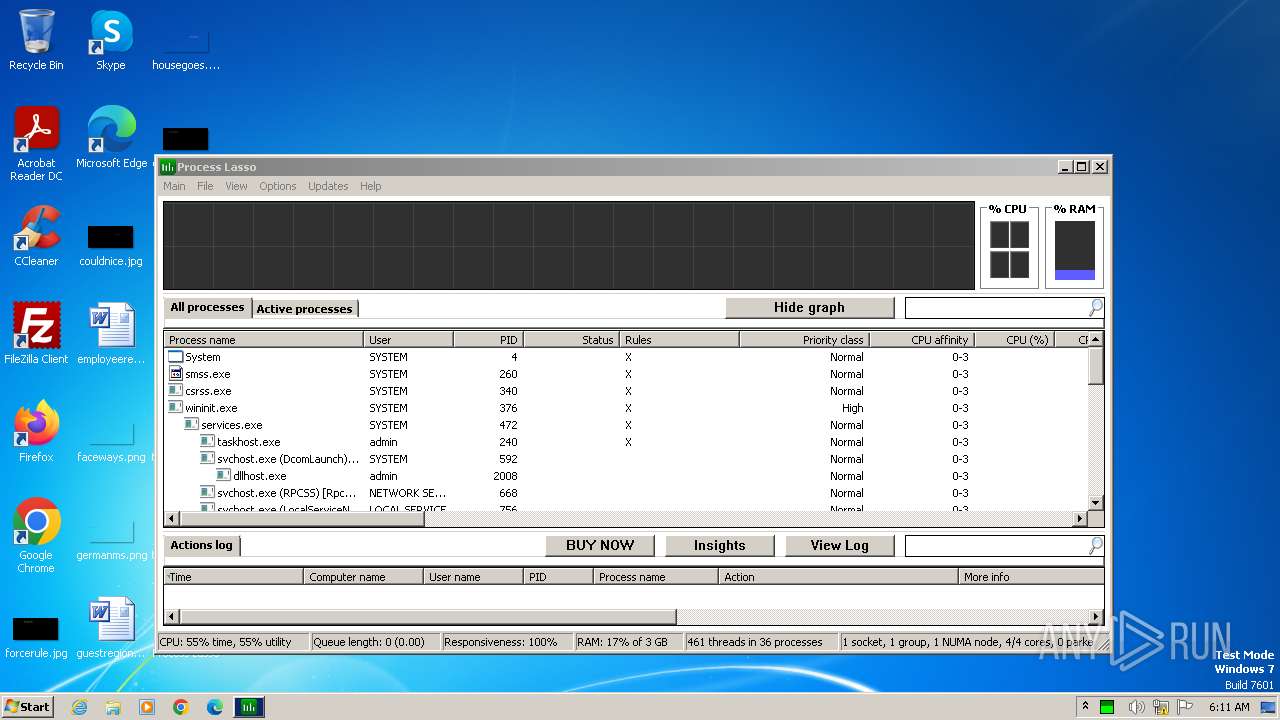Select the services.exe process icon
The width and height of the screenshot is (1280, 720).
[x=192, y=425]
